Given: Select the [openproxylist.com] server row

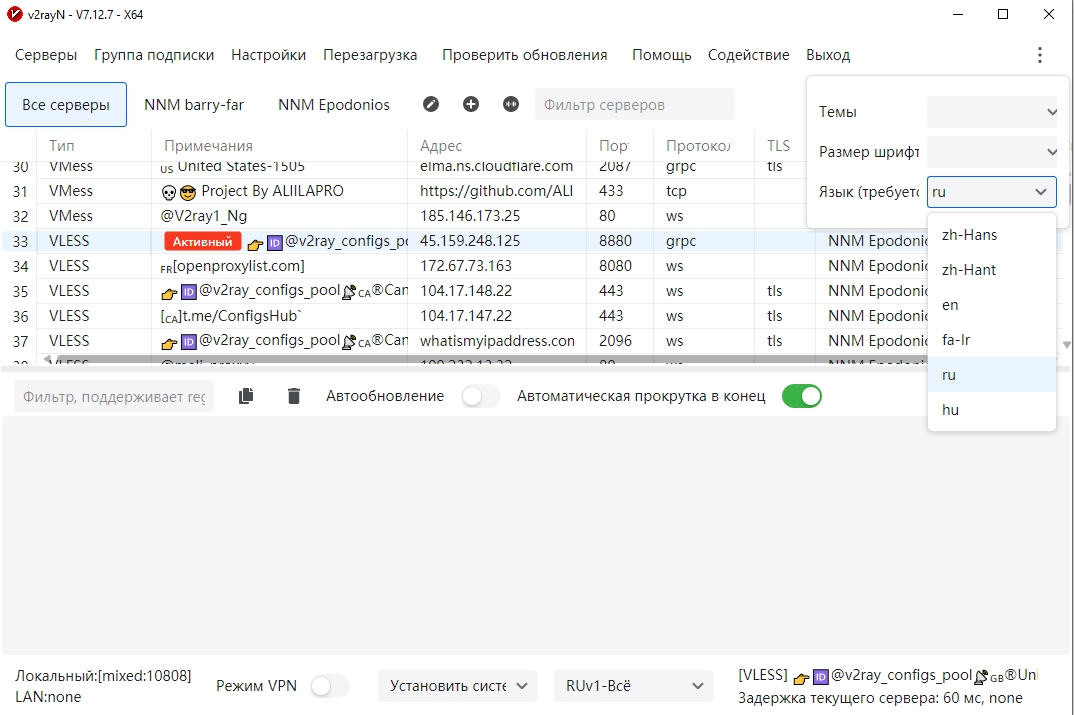Looking at the screenshot, I should 466,266.
